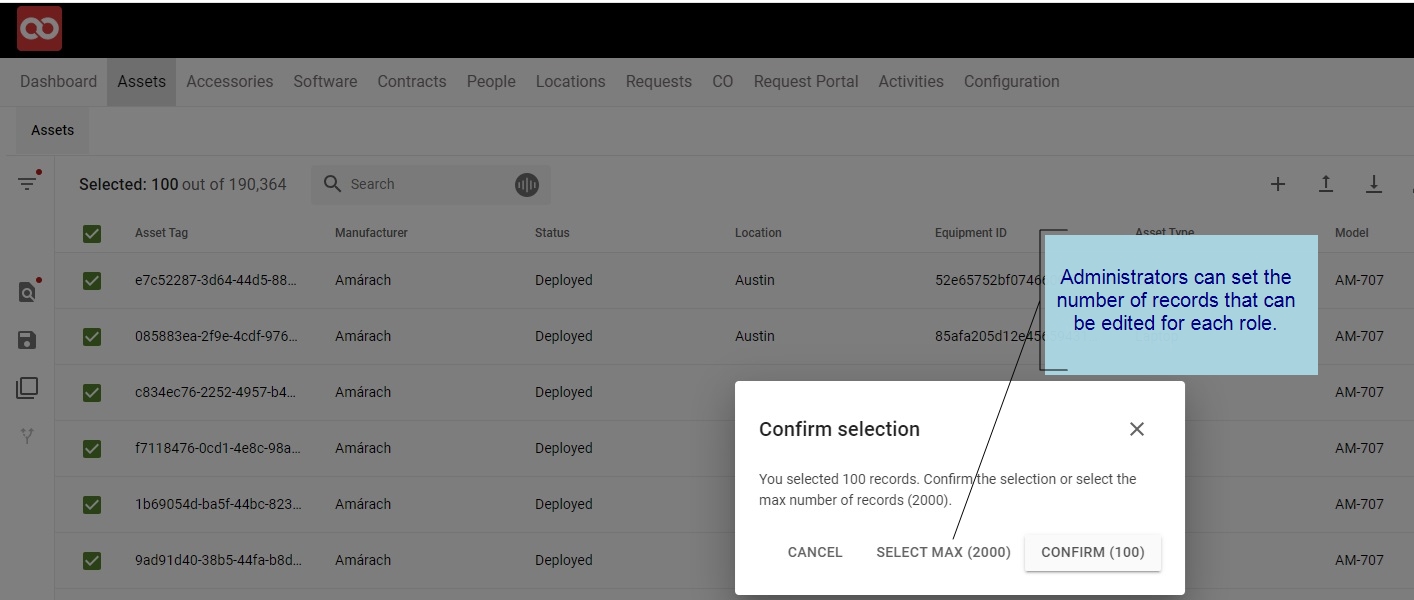Open the Dashboard menu item
The height and width of the screenshot is (600, 1414).
click(58, 82)
